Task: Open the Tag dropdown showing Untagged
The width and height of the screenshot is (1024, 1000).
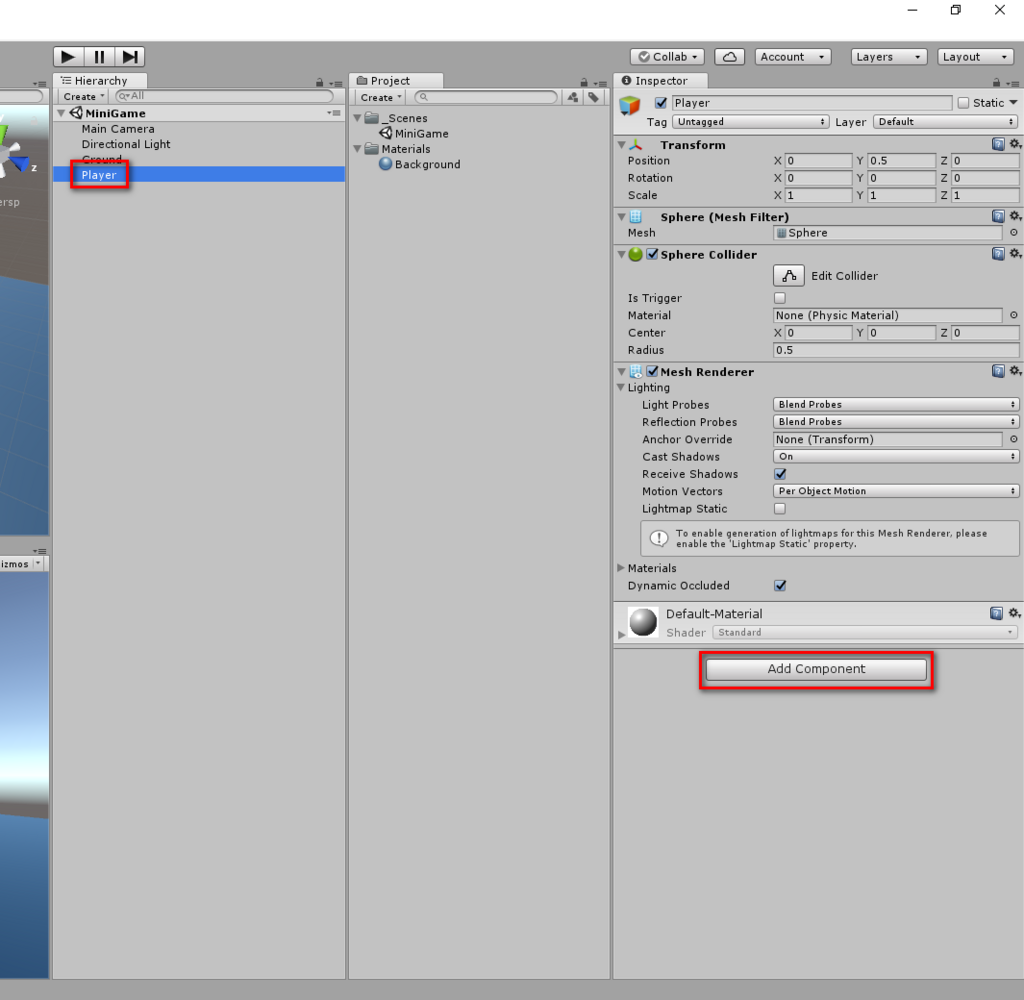Action: pyautogui.click(x=751, y=121)
